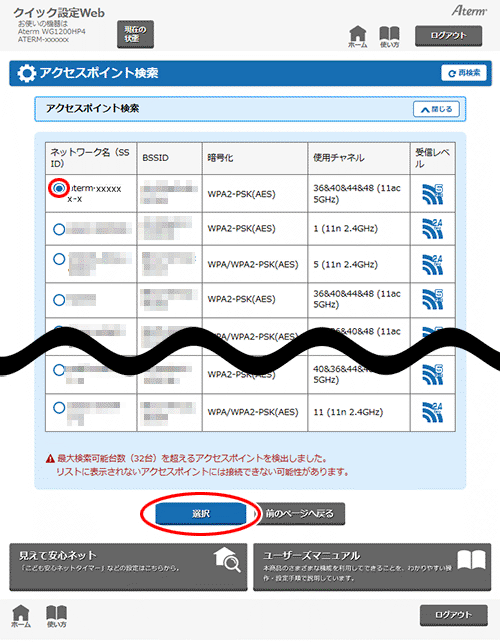Open the 使い方 book icon in top header

[x=389, y=36]
